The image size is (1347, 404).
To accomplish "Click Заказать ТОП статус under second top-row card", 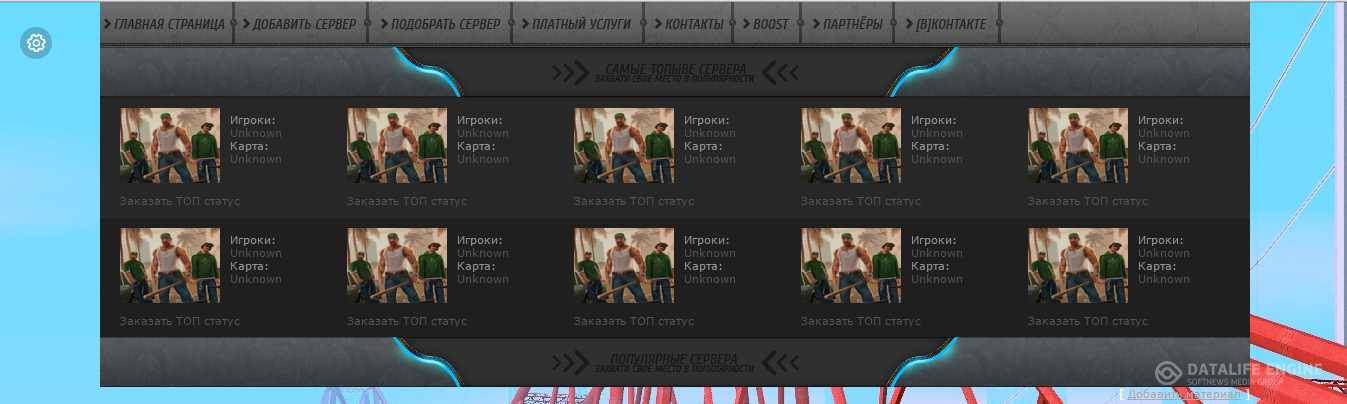I will 407,201.
